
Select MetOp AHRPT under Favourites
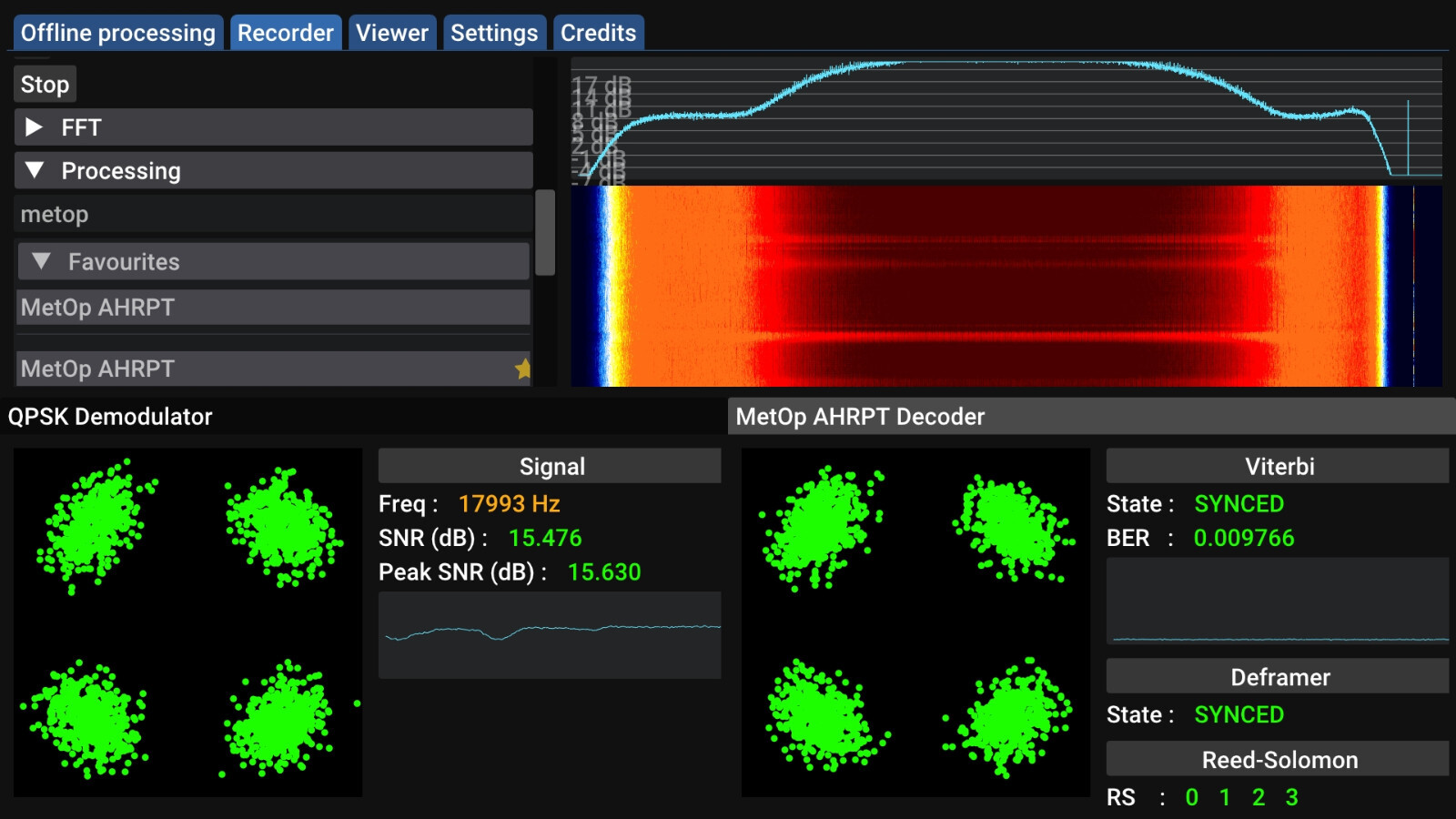coord(273,308)
